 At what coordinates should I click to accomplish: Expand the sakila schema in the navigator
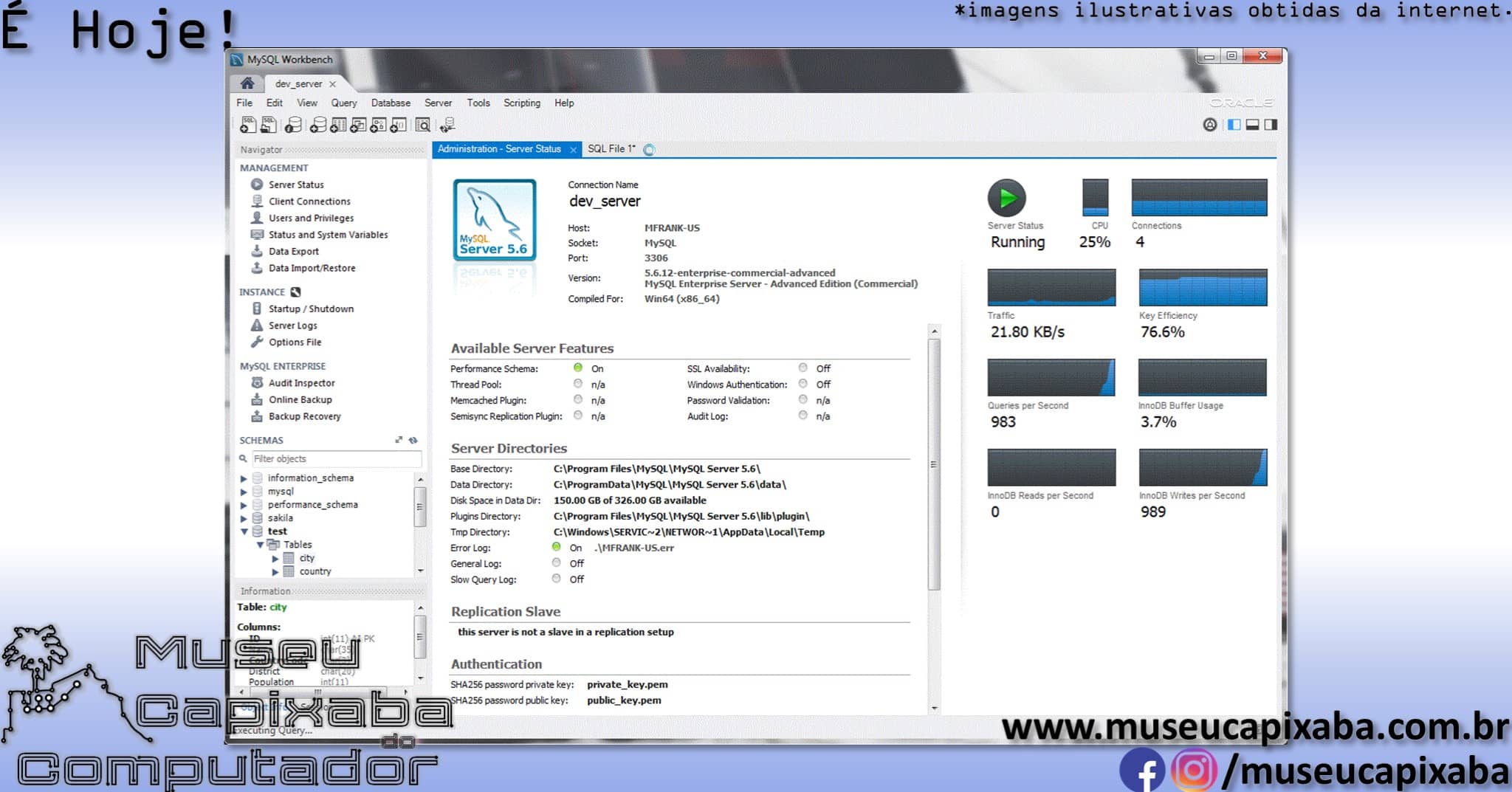click(x=244, y=517)
